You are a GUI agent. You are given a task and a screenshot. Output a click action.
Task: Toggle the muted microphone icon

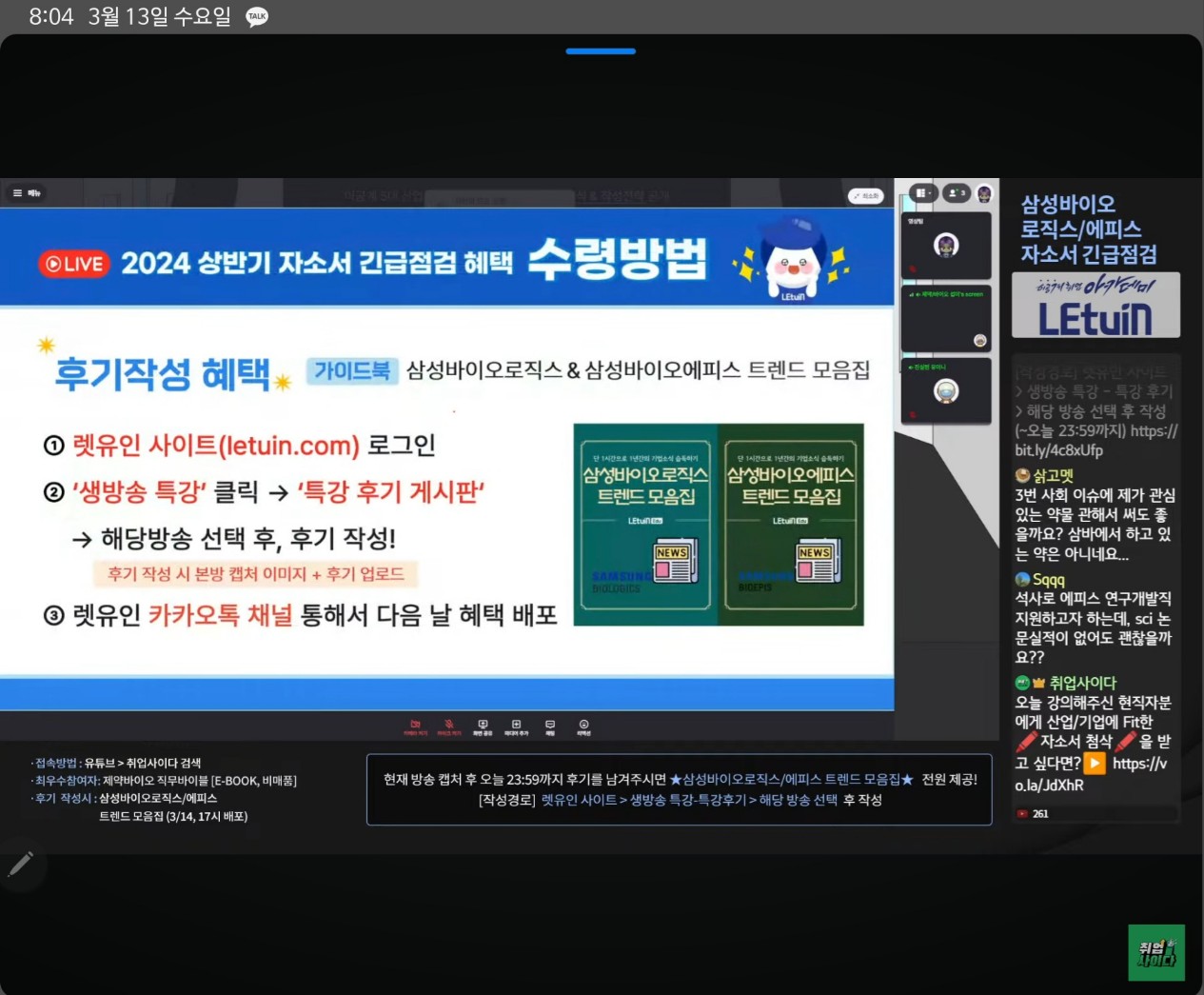point(449,726)
